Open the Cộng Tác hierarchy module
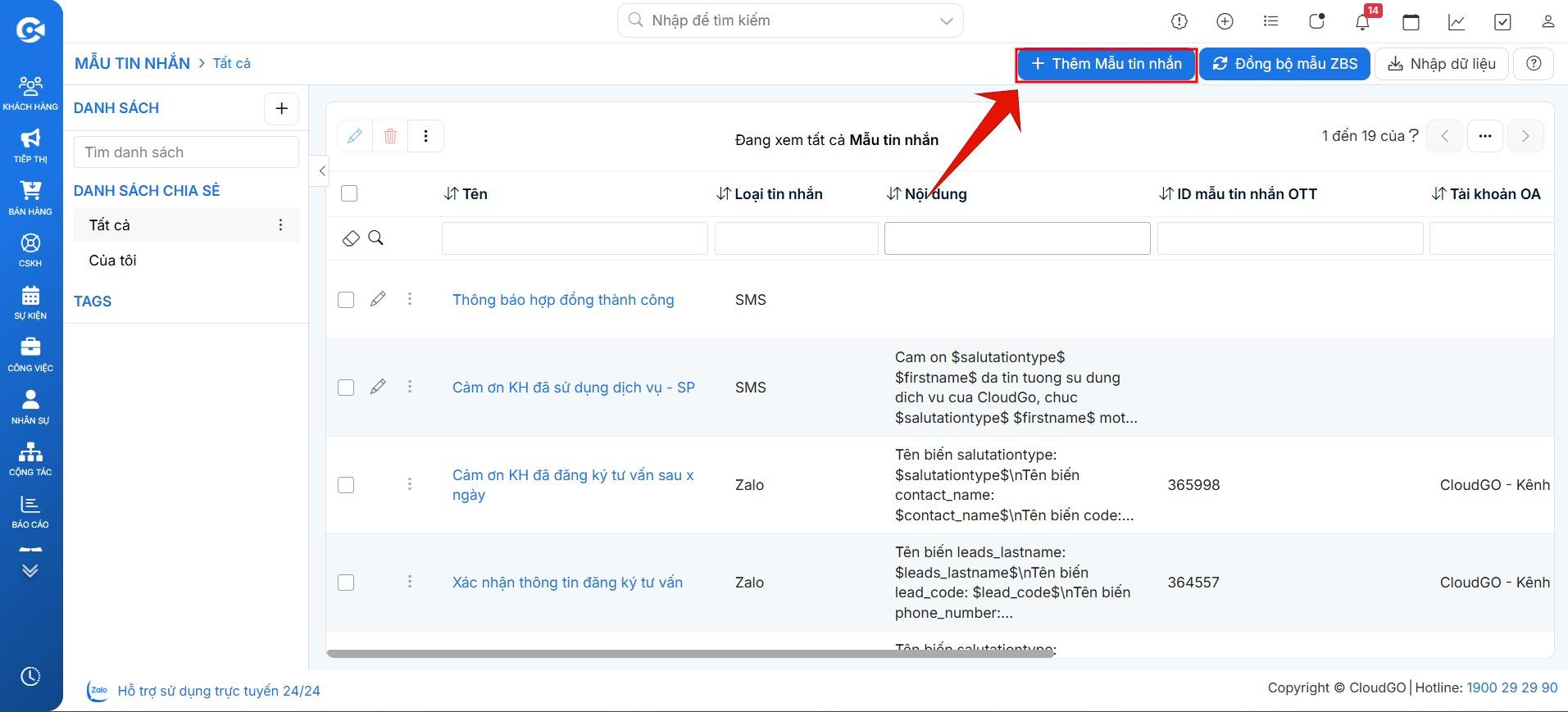Viewport: 1568px width, 712px height. tap(30, 459)
